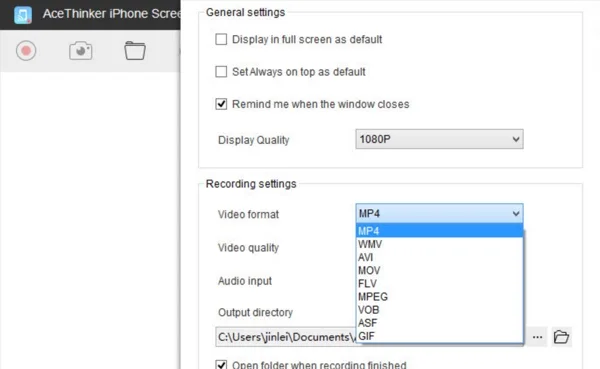
Task: Select VOB video format
Action: click(439, 310)
